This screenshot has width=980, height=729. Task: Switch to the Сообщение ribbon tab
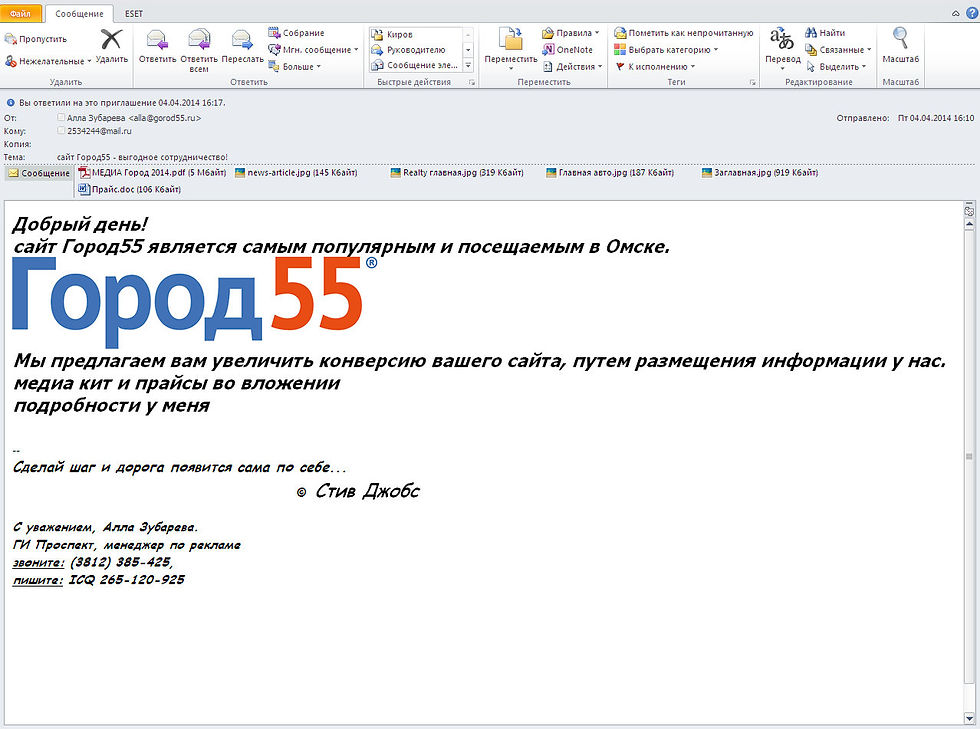pos(79,13)
